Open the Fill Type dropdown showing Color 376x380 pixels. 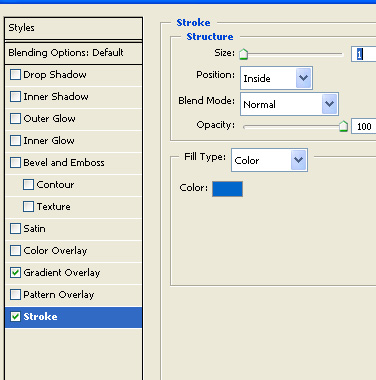[x=269, y=160]
